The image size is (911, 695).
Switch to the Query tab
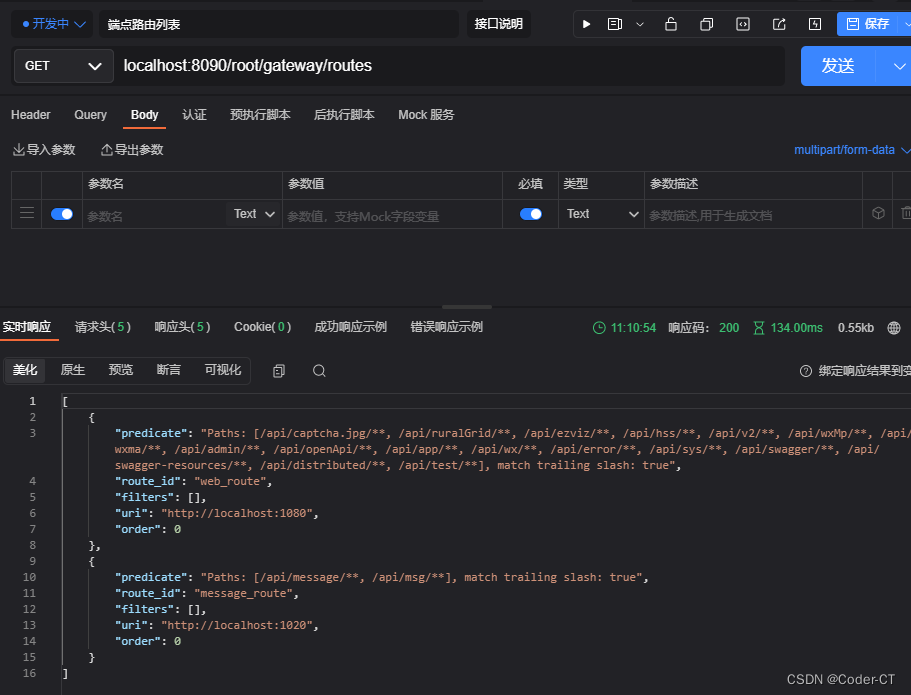click(x=91, y=114)
